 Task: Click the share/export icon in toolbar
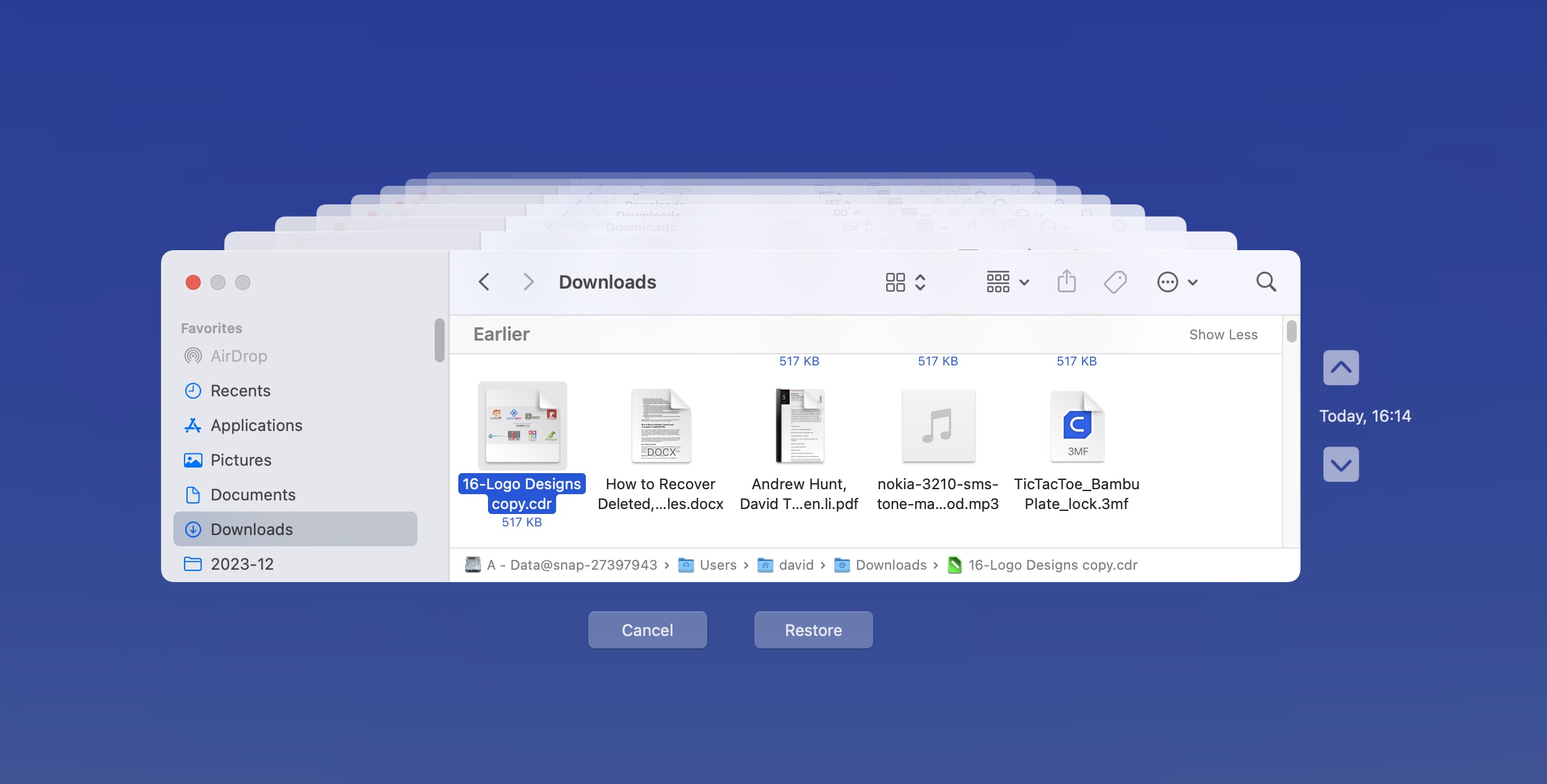tap(1067, 282)
